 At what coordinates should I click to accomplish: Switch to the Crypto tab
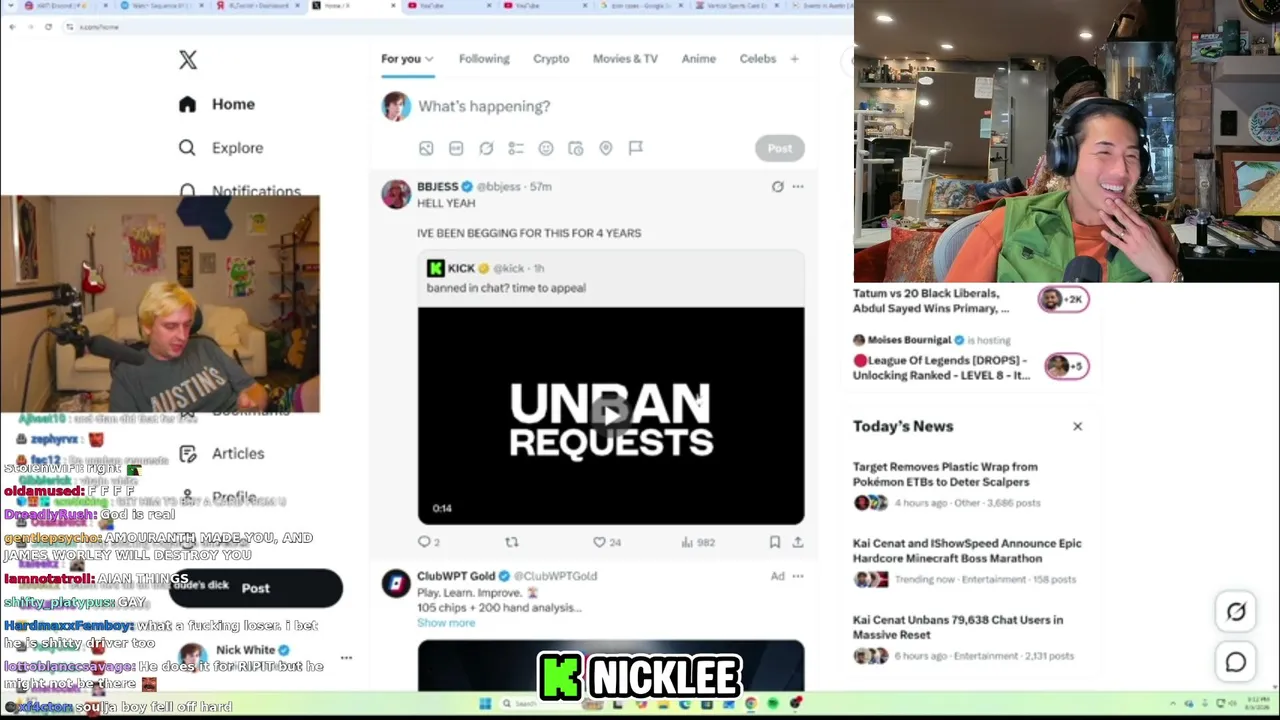551,59
